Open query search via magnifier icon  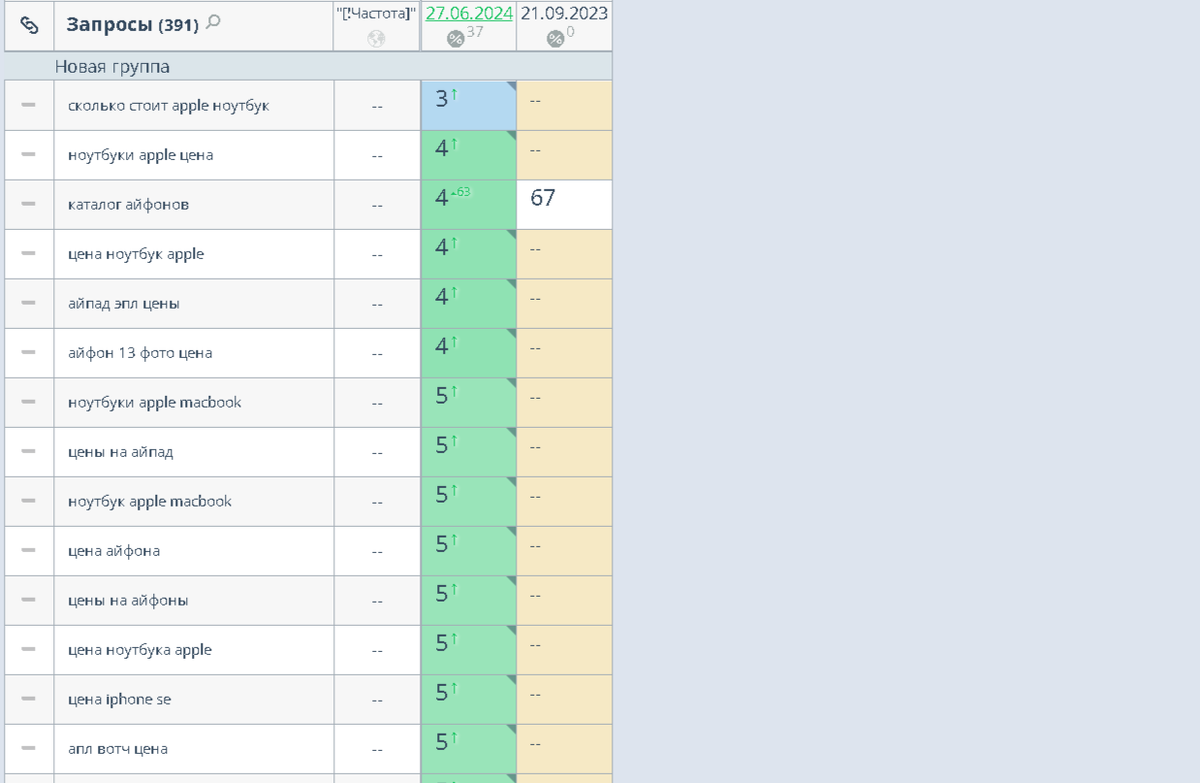213,22
